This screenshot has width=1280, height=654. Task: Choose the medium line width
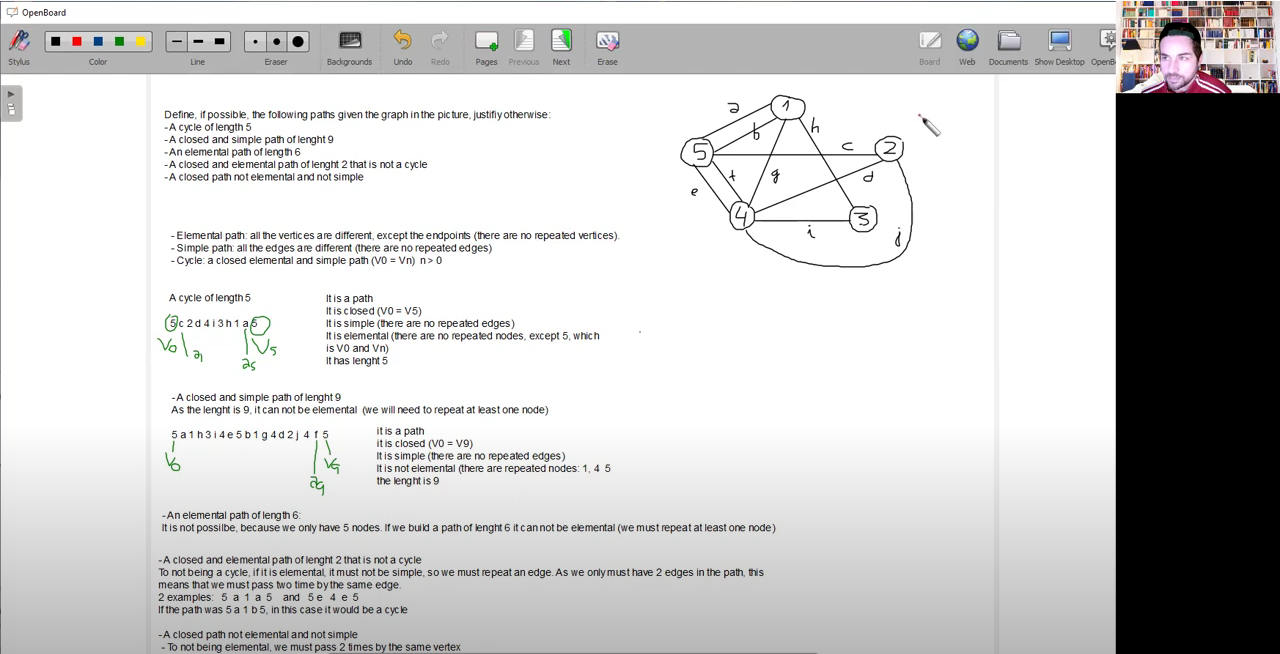coord(198,41)
